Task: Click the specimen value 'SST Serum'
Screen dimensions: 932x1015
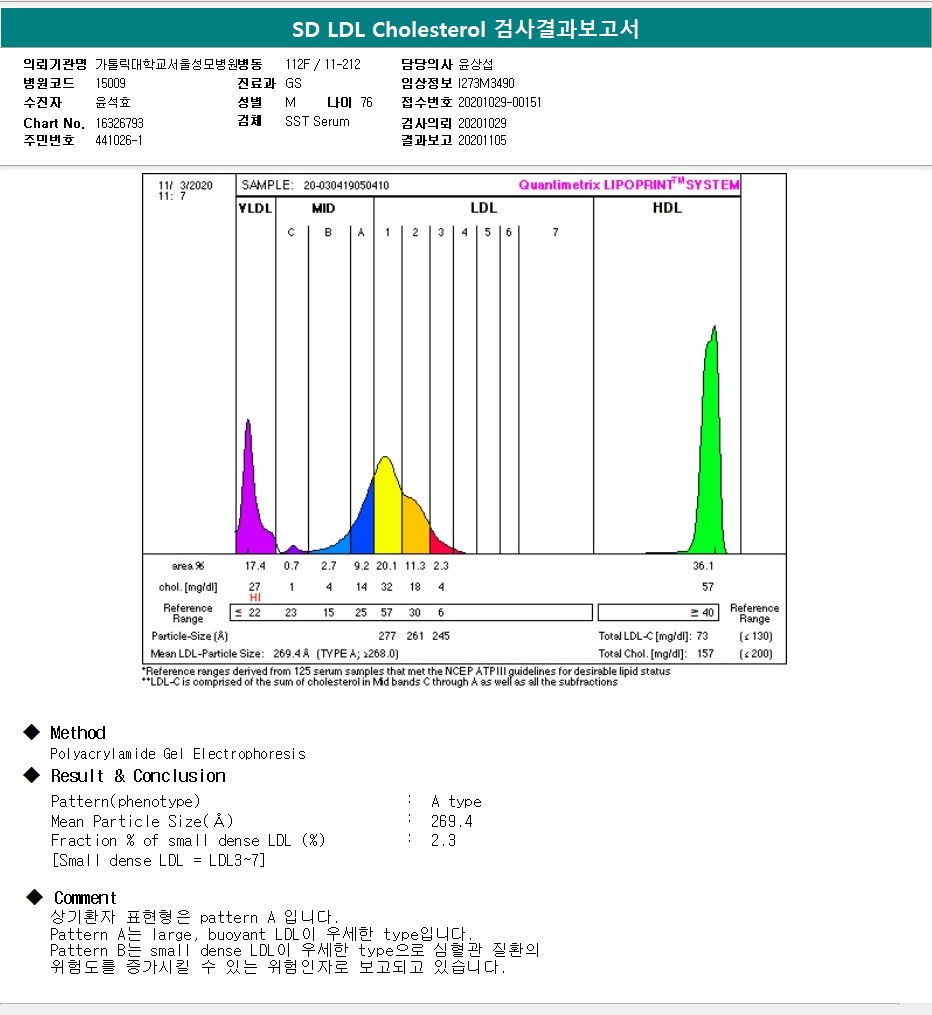Action: click(x=317, y=121)
